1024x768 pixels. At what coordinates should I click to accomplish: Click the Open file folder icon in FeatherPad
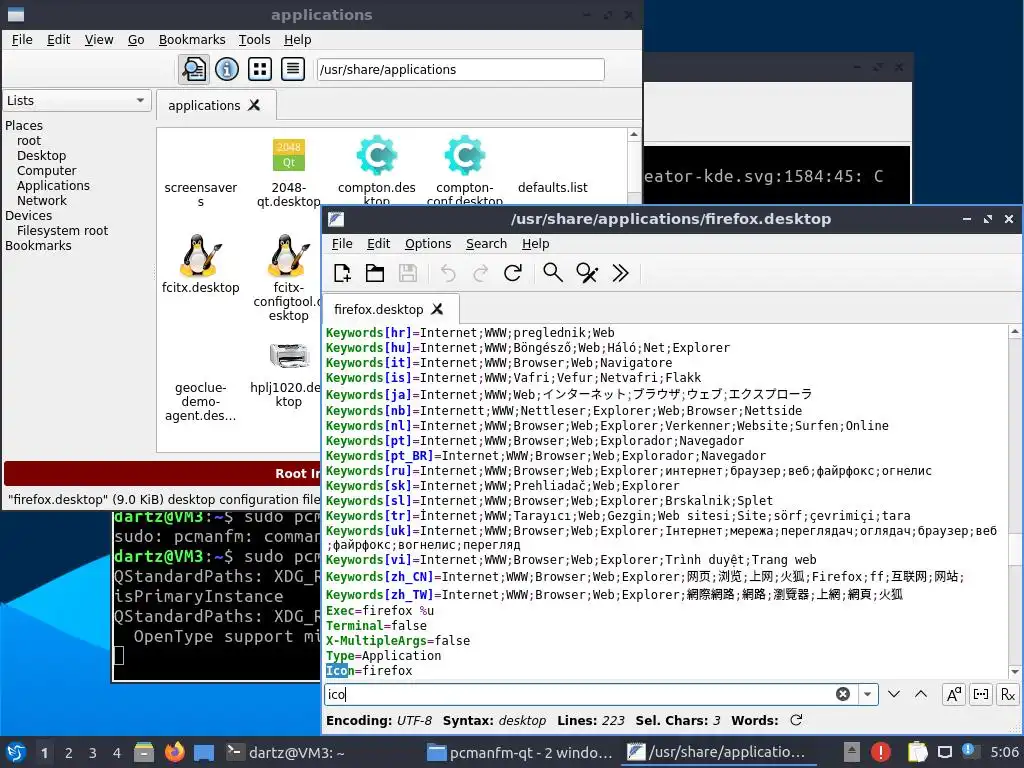click(375, 273)
